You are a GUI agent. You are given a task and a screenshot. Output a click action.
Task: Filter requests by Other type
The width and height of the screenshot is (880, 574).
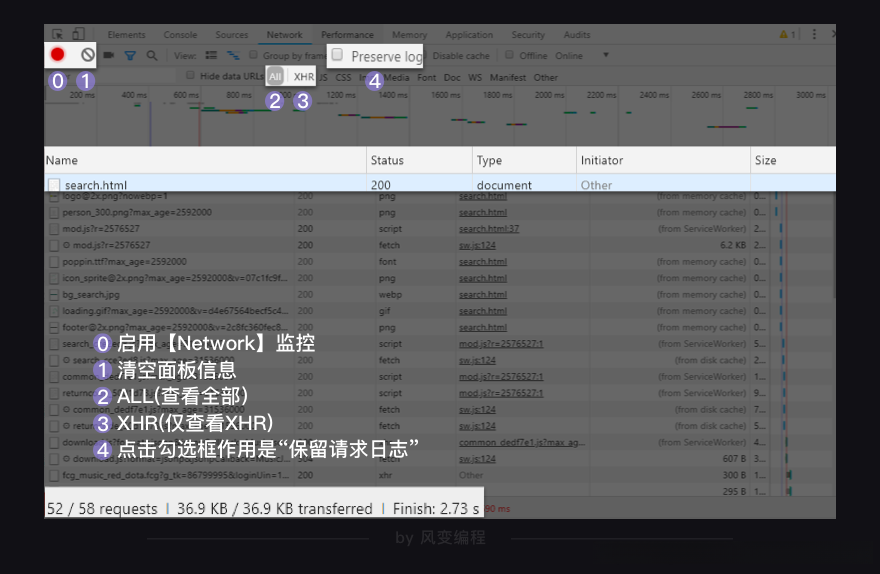546,77
